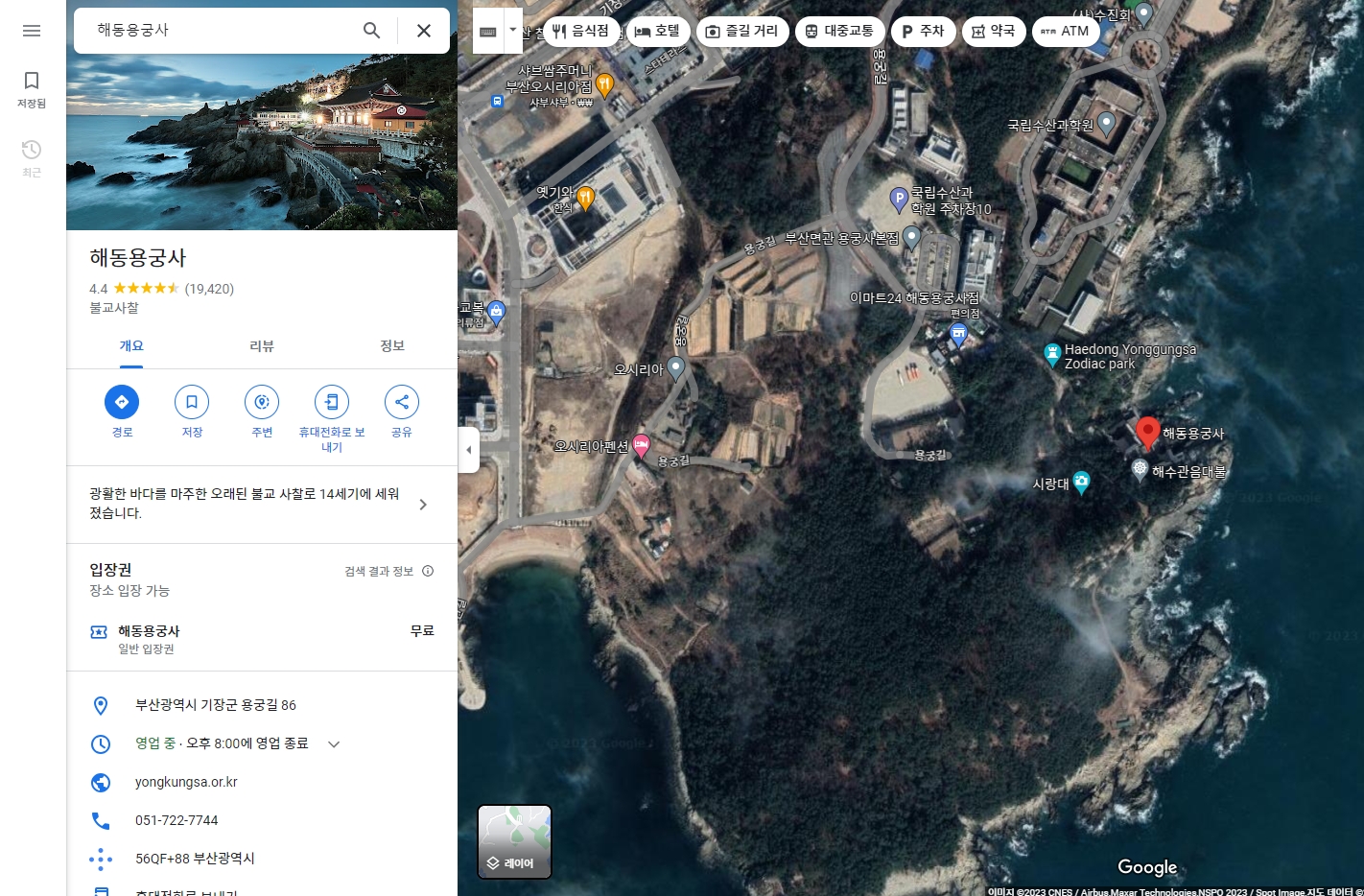Click the 무료 free admission price
This screenshot has width=1364, height=896.
click(x=422, y=630)
